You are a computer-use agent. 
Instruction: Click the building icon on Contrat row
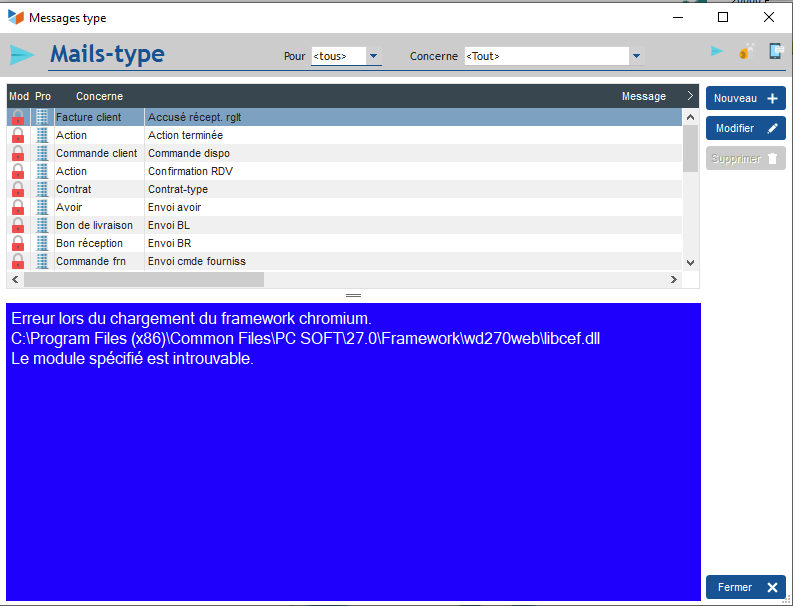42,190
